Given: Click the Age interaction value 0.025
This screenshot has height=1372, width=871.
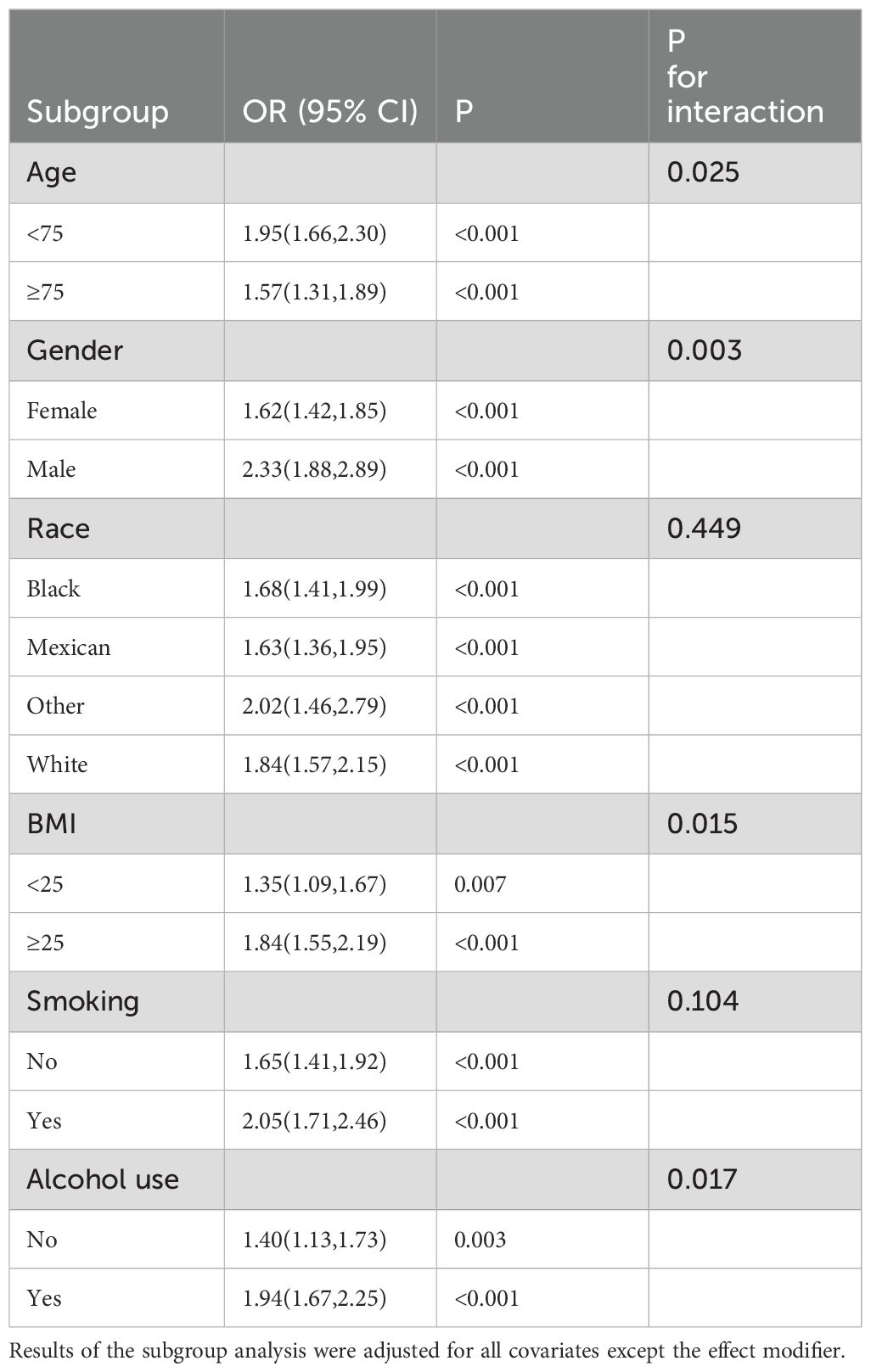Looking at the screenshot, I should (703, 172).
